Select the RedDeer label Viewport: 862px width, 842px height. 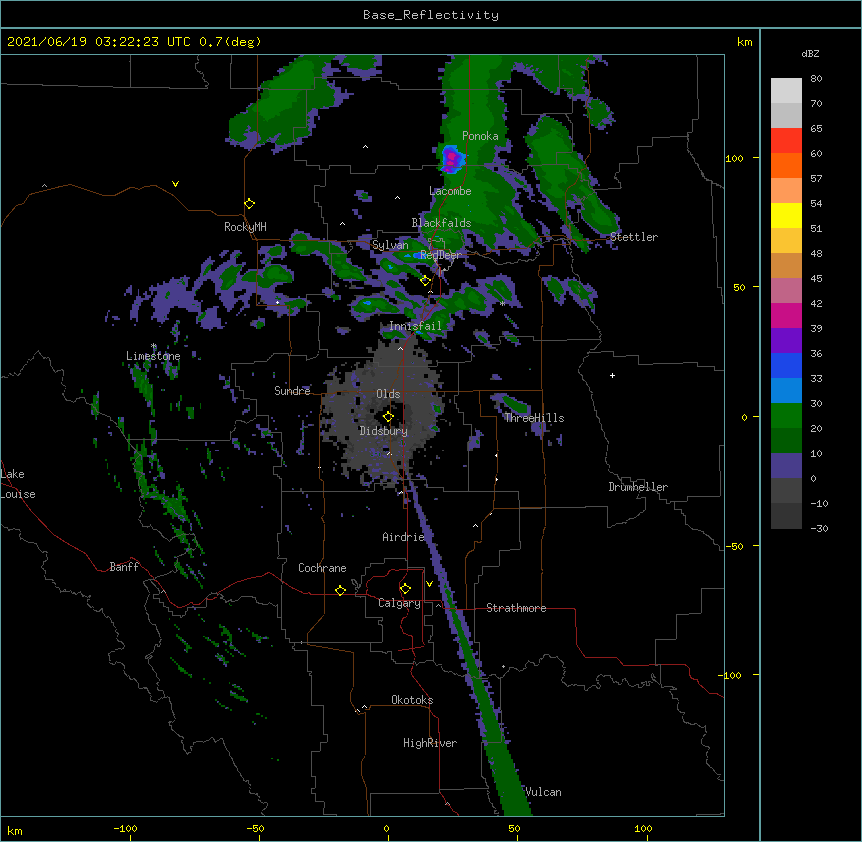coord(440,255)
